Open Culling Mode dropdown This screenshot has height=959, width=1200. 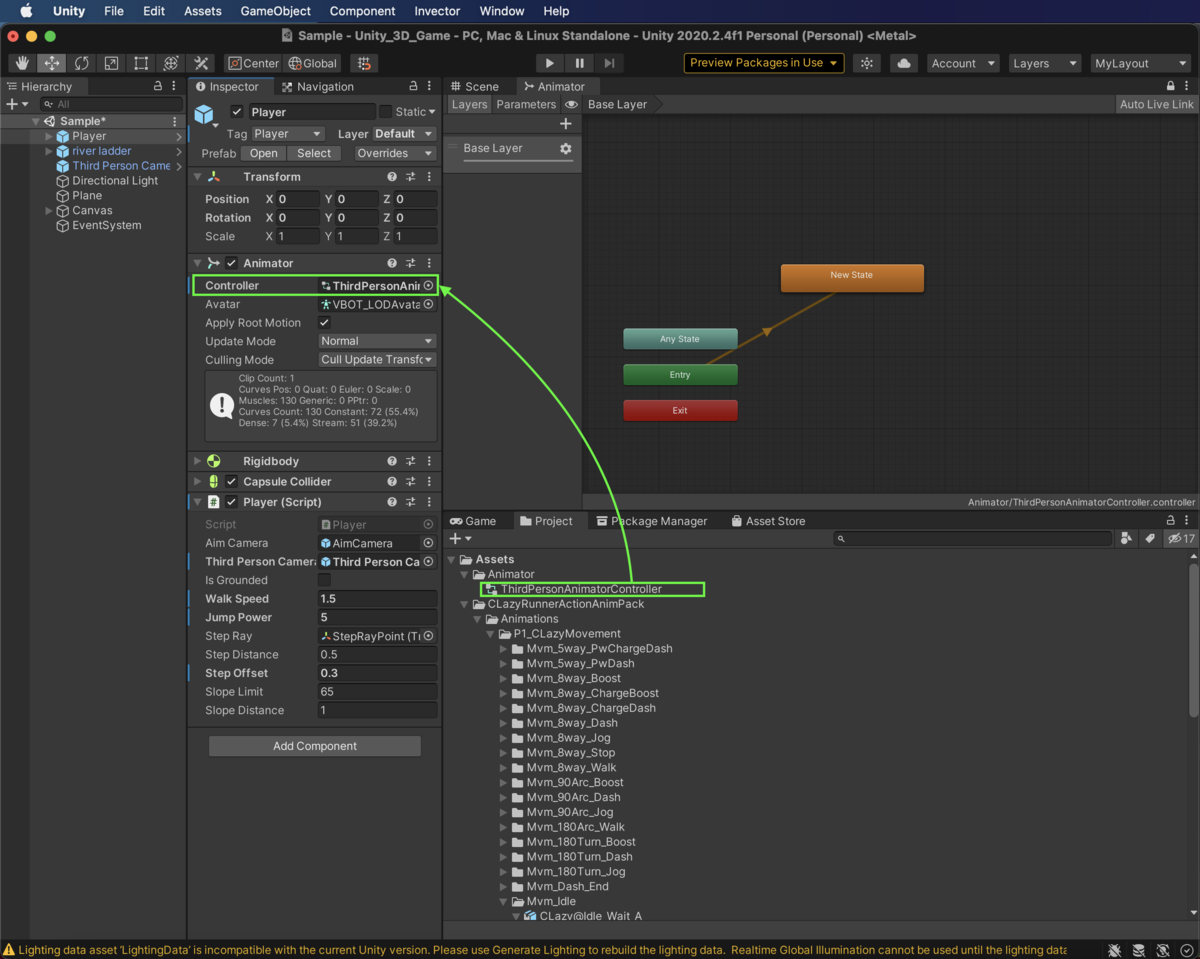(377, 360)
